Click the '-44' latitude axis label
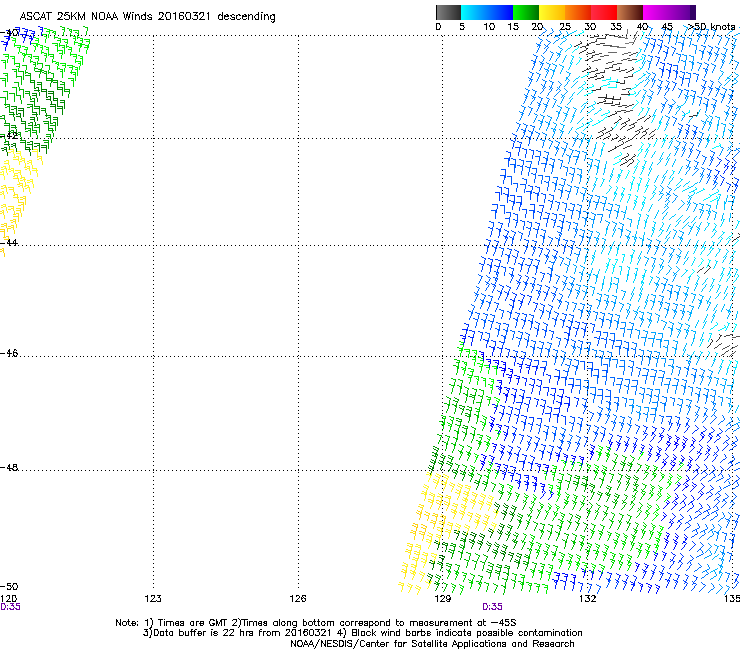Screen dimensions: 740x650 coord(9,243)
